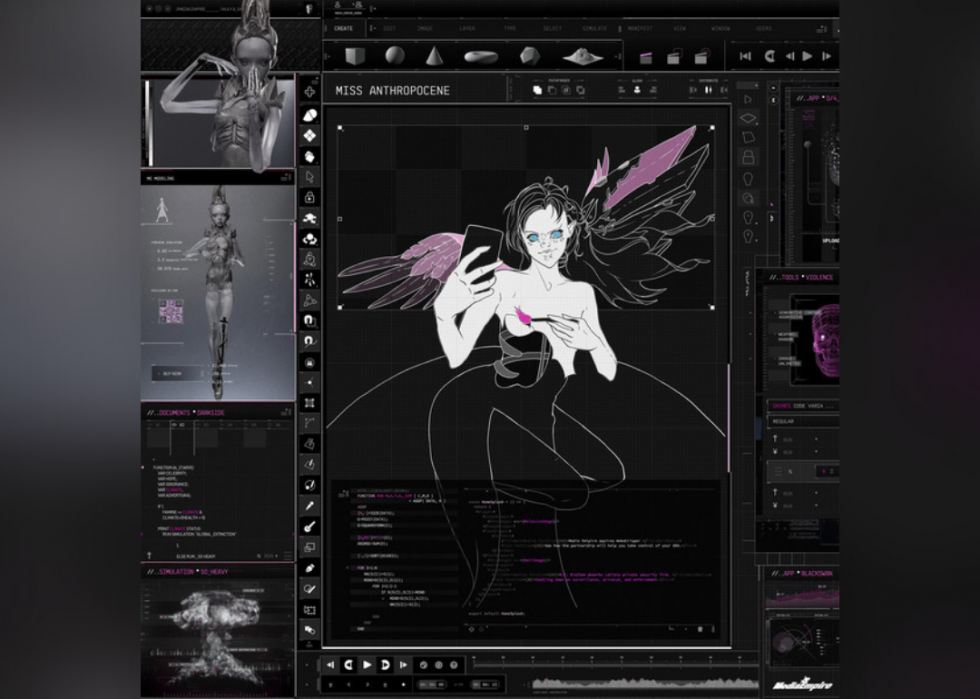Click the layer plane icon in right toolbar
Viewport: 980px width, 699px height.
(x=748, y=118)
